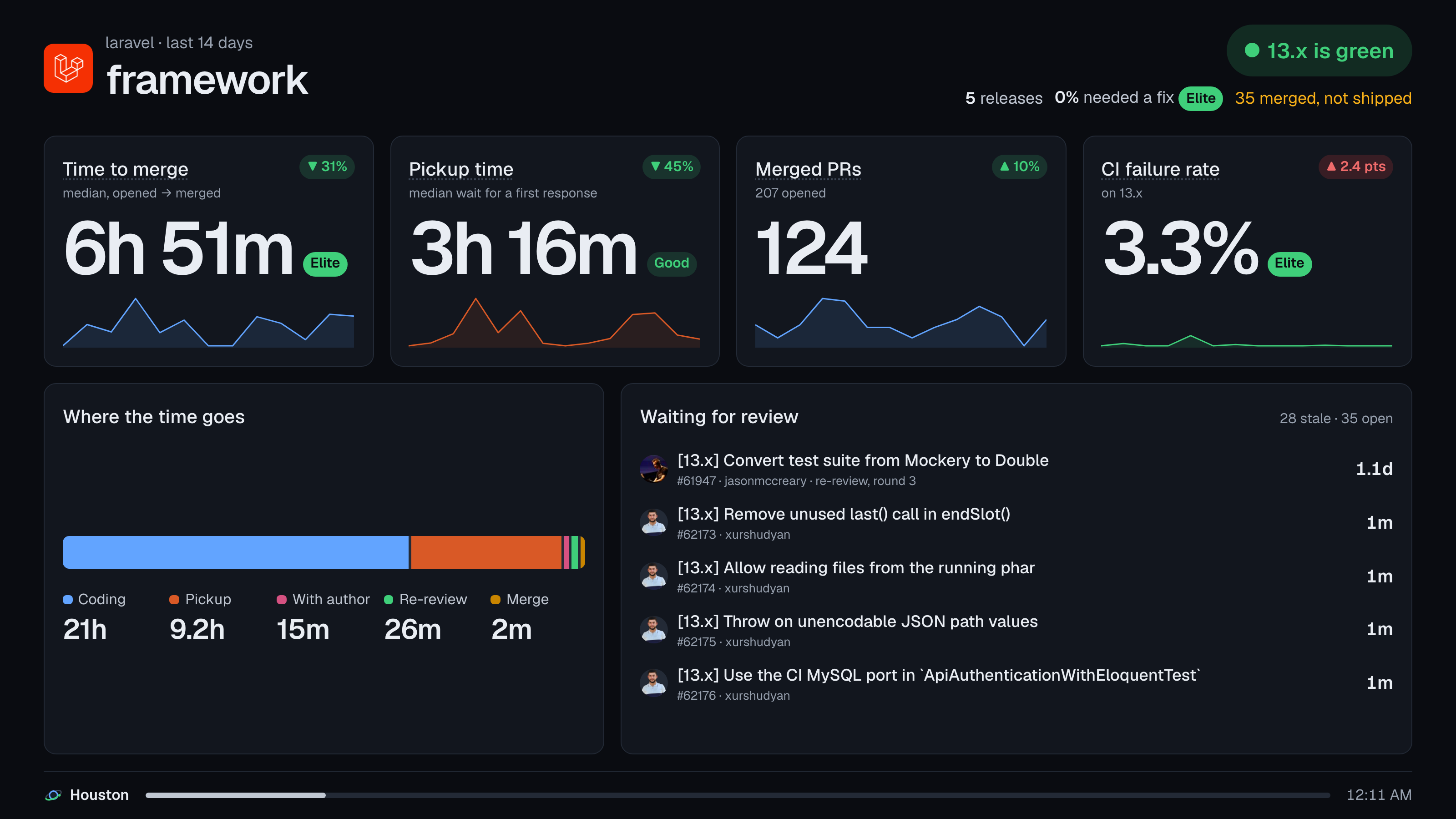Click the Elite badge beside needed a fix
The height and width of the screenshot is (819, 1456).
coord(1200,98)
